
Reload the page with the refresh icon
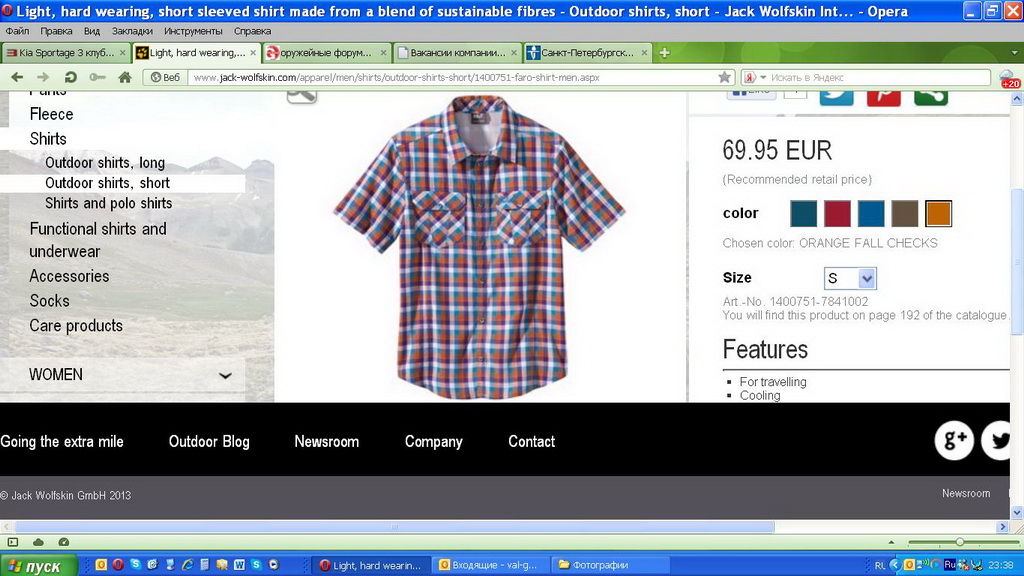(70, 77)
